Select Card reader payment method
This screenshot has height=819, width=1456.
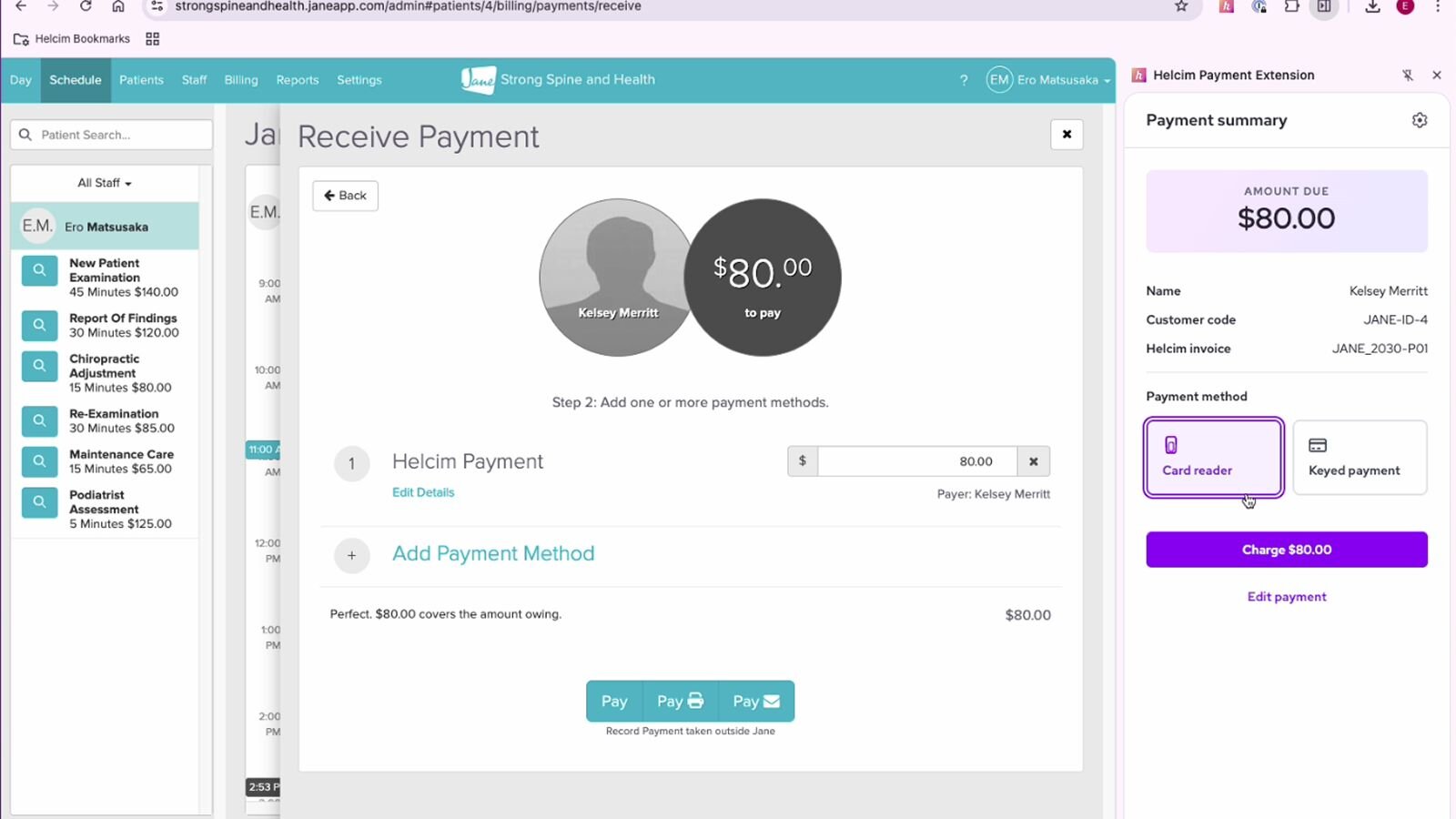1213,458
